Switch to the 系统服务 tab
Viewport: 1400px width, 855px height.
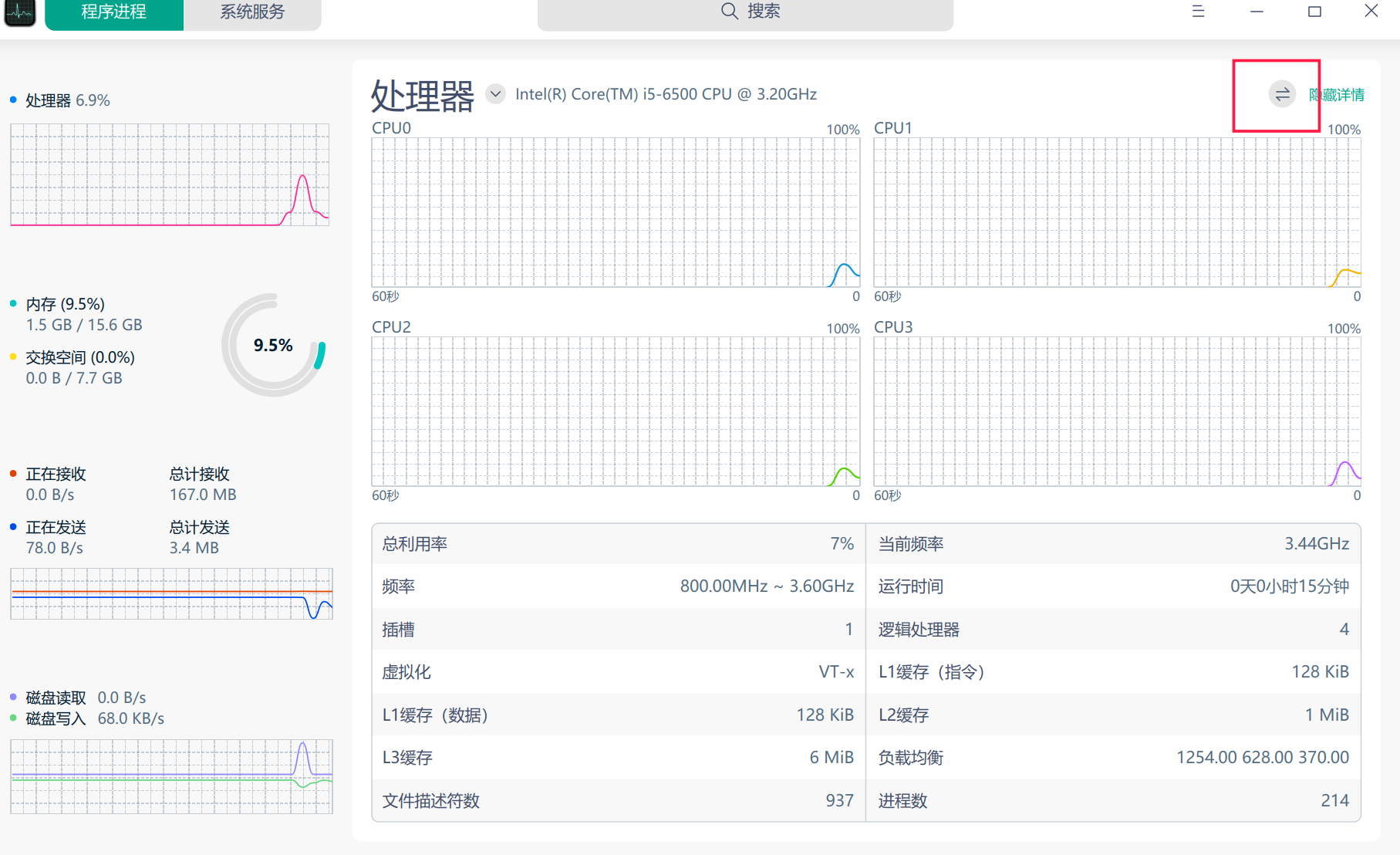252,12
